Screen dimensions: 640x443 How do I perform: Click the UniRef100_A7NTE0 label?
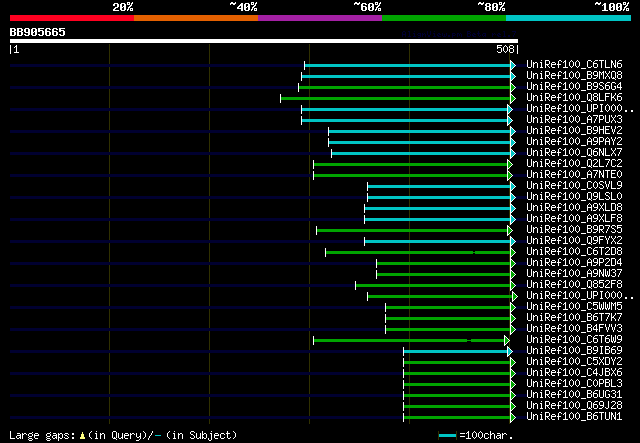[574, 175]
